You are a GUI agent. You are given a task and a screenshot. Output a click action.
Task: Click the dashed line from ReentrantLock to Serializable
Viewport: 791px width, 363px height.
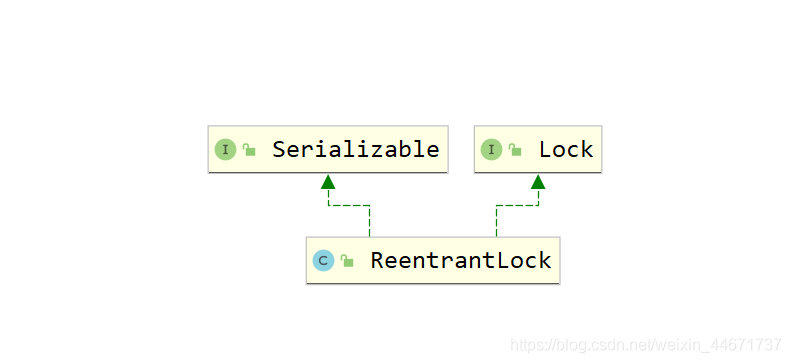(370, 221)
